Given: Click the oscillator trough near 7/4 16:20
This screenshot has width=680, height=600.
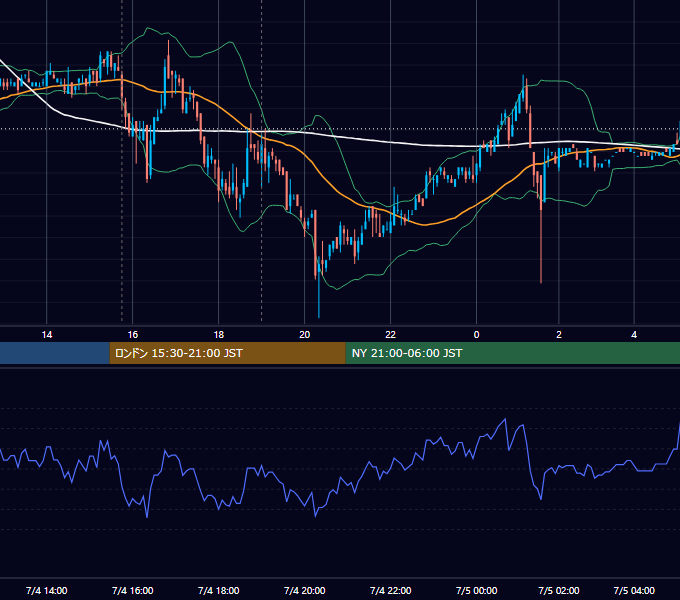Looking at the screenshot, I should click(147, 517).
